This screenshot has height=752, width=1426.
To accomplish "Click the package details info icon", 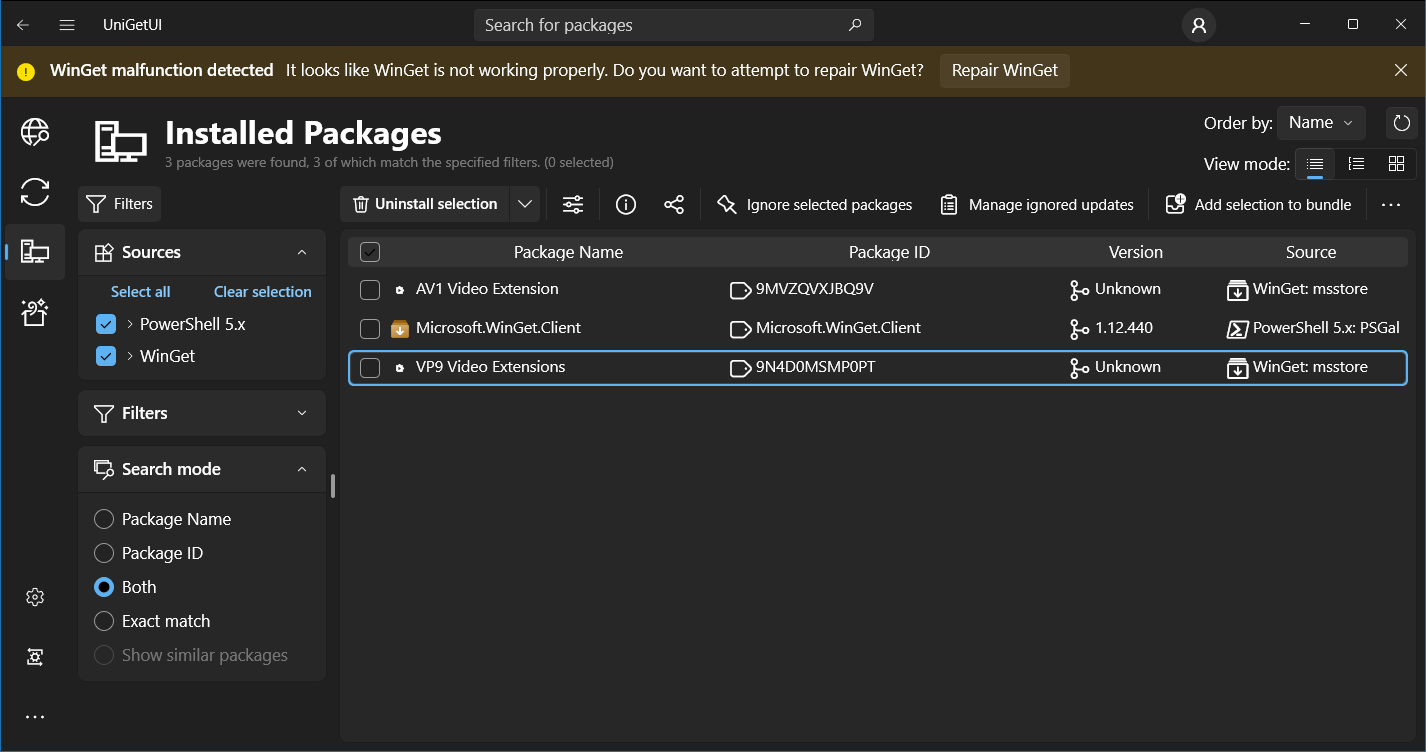I will coord(626,205).
